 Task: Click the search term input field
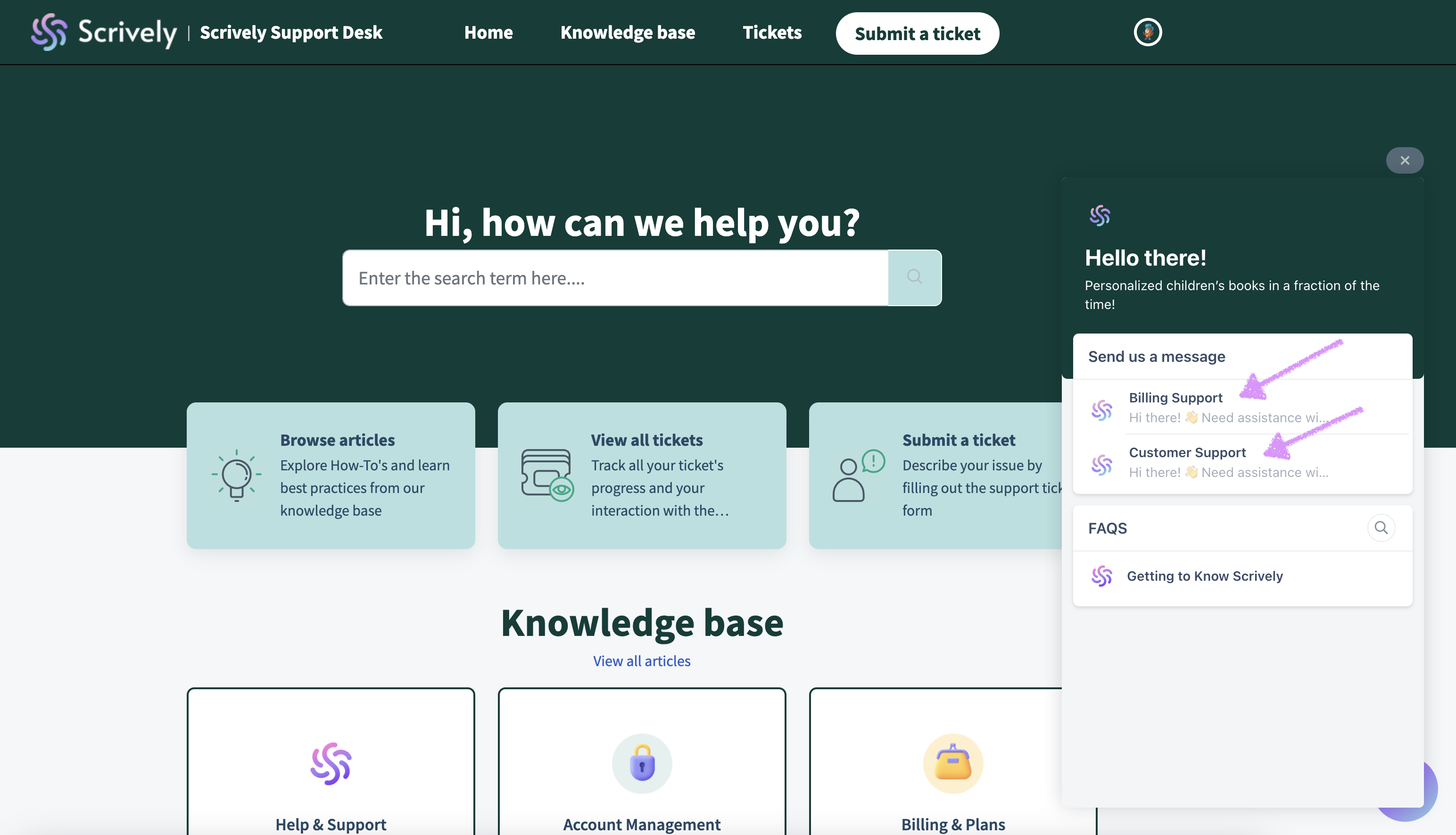pos(615,278)
